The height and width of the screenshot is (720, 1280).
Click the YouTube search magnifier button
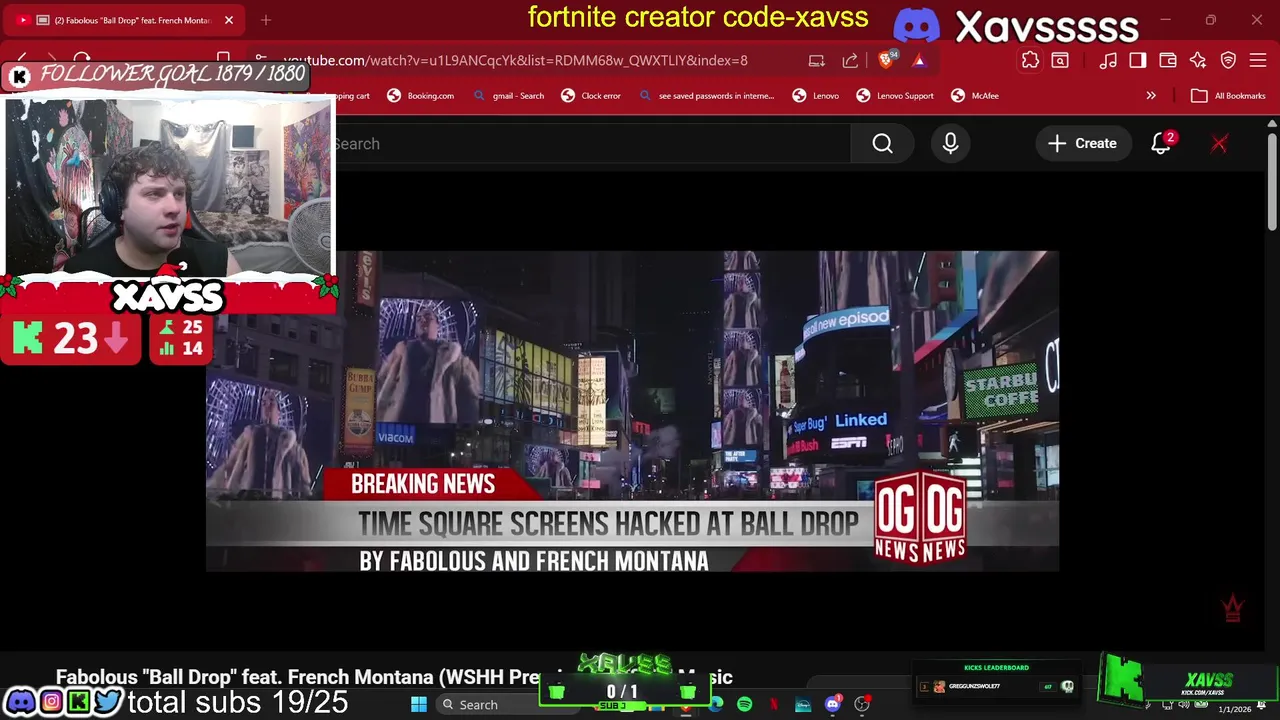pyautogui.click(x=882, y=144)
